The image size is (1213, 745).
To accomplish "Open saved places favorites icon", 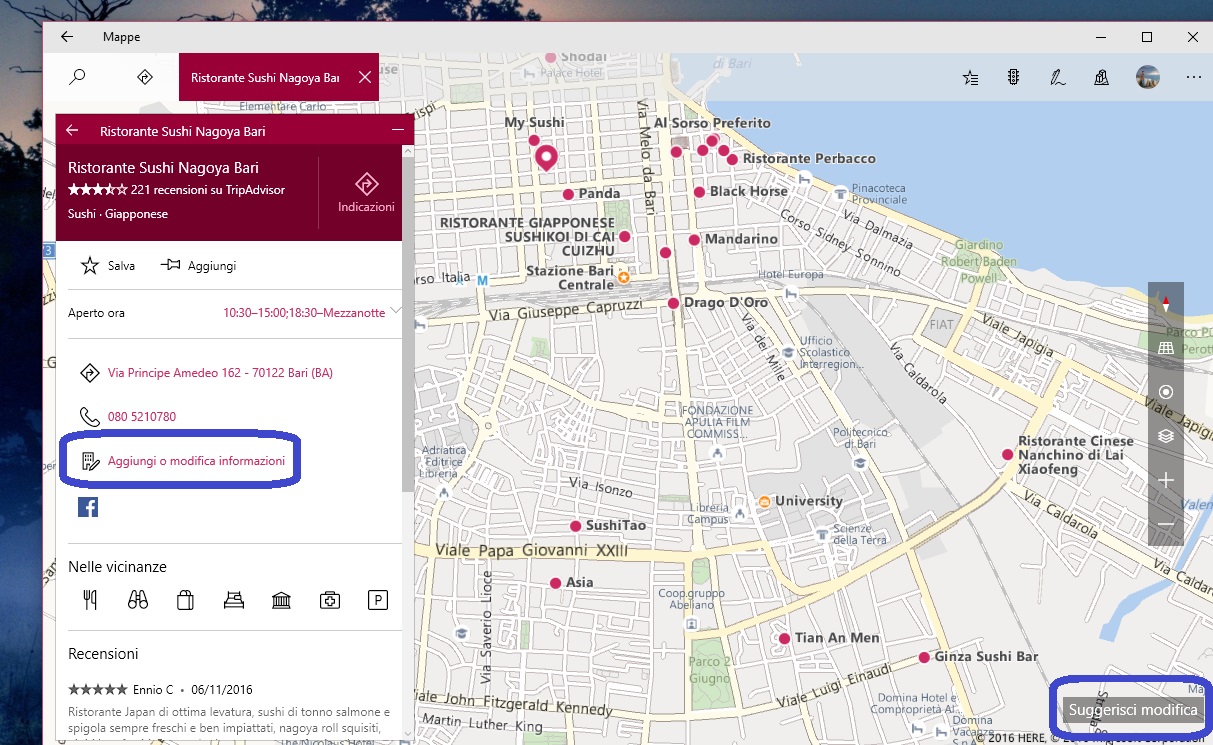I will [x=970, y=77].
